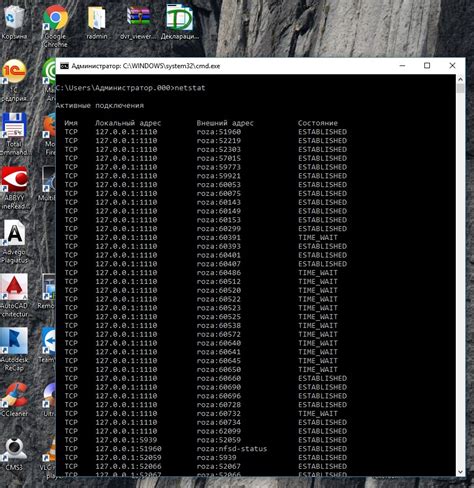Image resolution: width=474 pixels, height=488 pixels.
Task: Click the 'Активные подключения' heading
Action: tap(100, 106)
